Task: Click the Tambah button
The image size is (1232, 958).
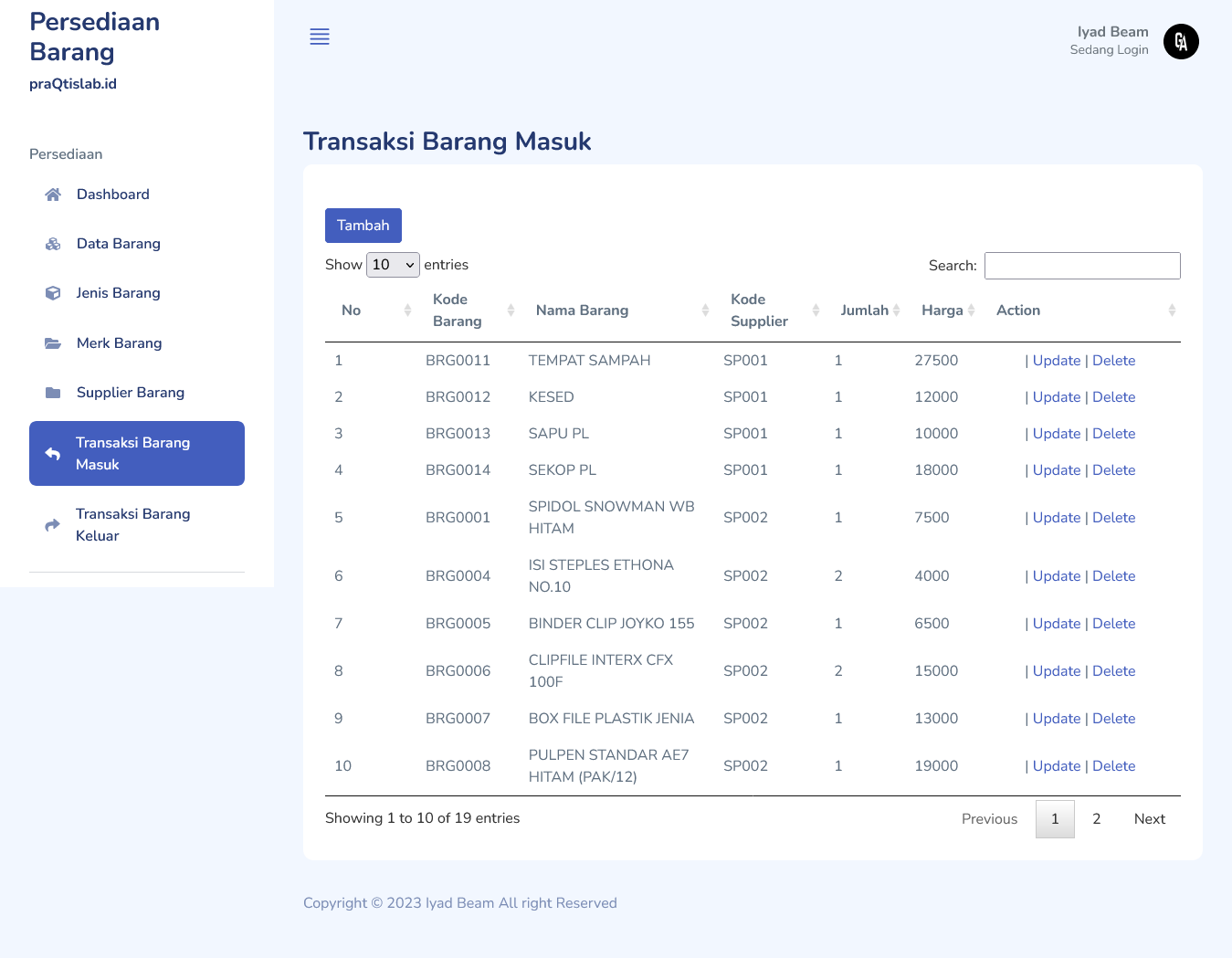Action: pyautogui.click(x=363, y=226)
